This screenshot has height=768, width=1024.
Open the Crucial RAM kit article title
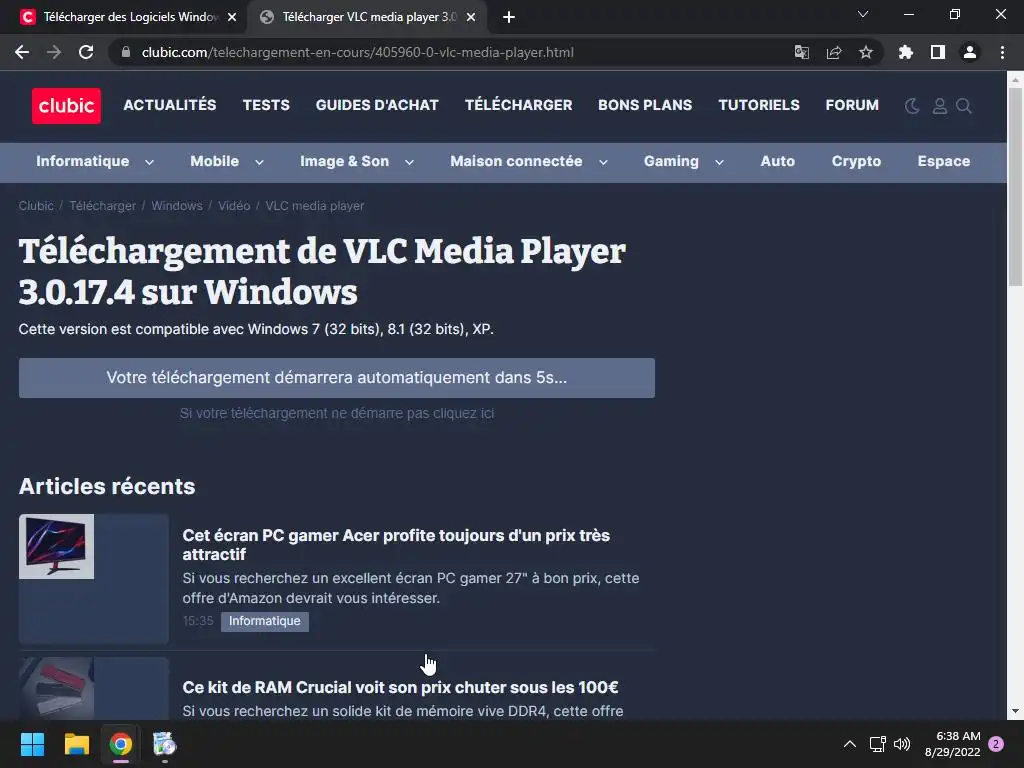400,687
